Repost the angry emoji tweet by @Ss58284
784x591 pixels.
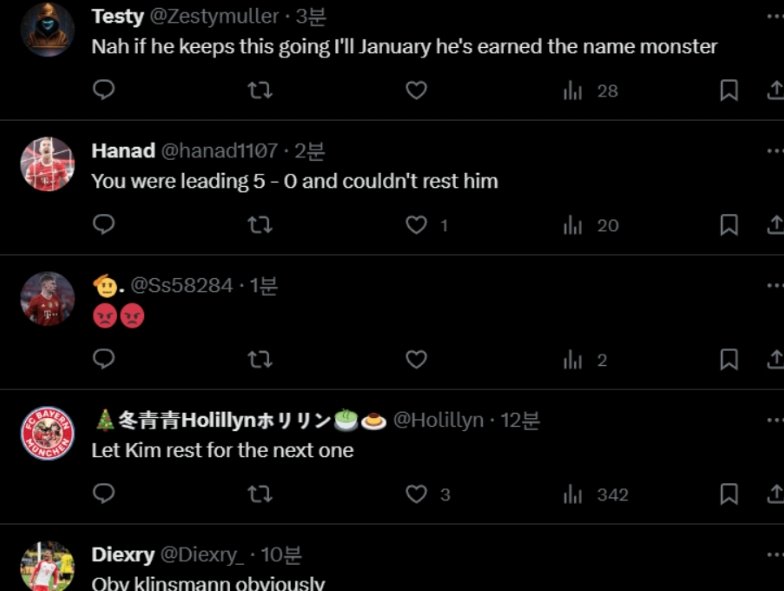coord(260,360)
